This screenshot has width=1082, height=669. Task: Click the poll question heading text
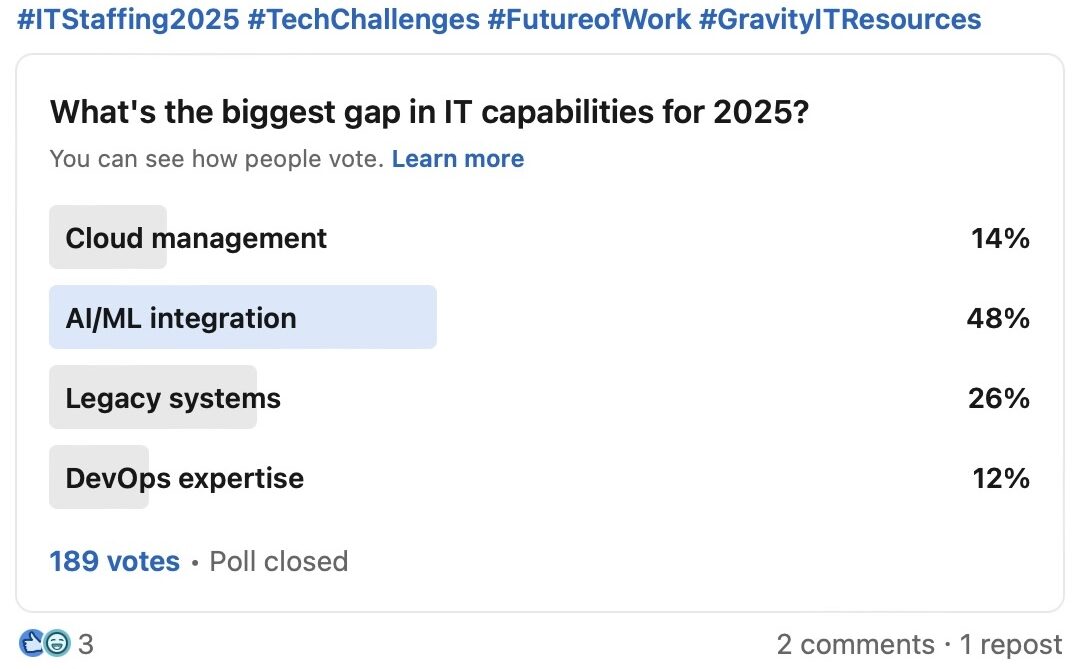tap(429, 112)
